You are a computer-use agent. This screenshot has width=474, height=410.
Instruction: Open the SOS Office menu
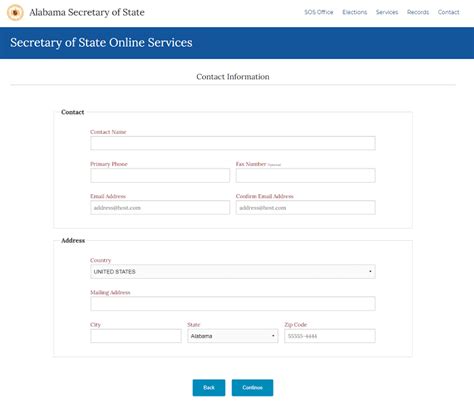click(319, 12)
